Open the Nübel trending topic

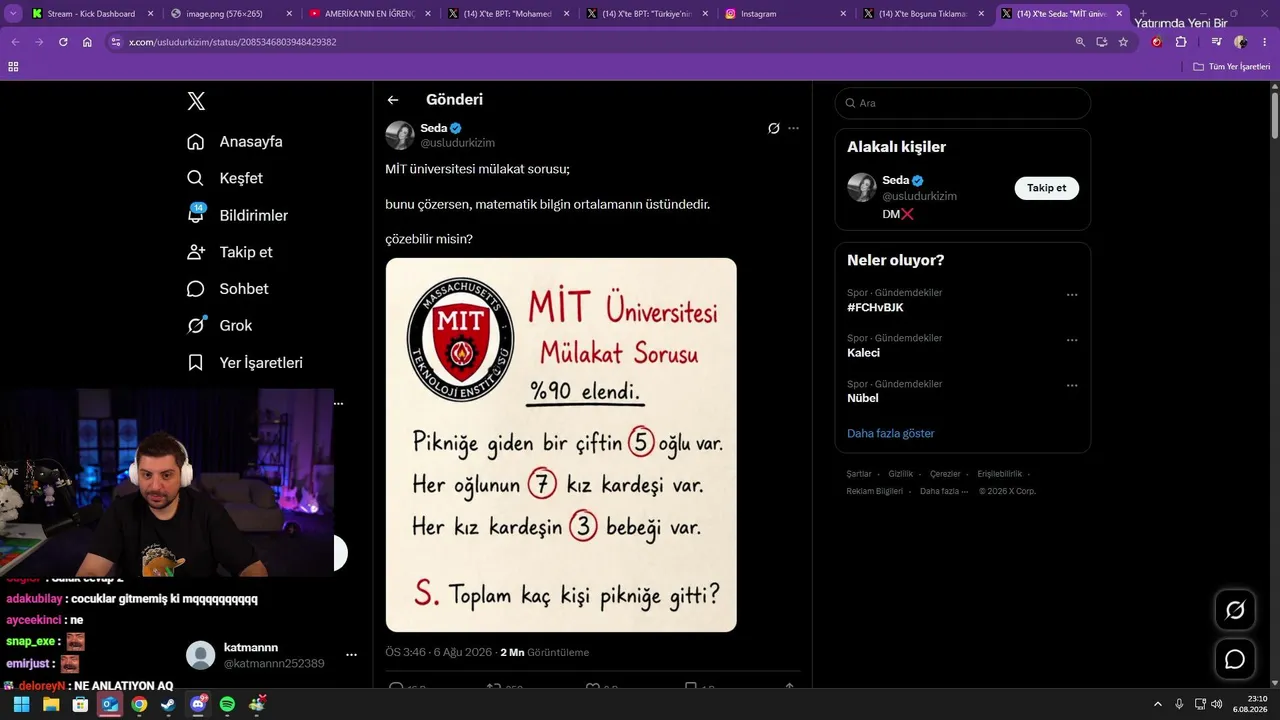(862, 398)
